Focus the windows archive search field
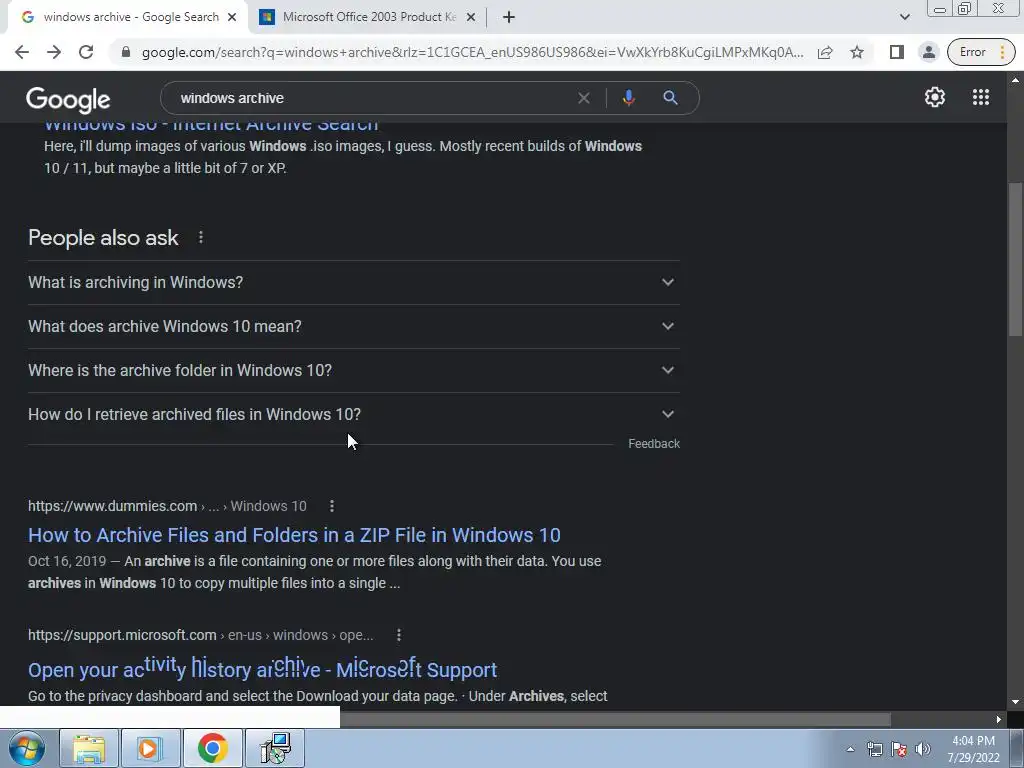 [x=372, y=98]
